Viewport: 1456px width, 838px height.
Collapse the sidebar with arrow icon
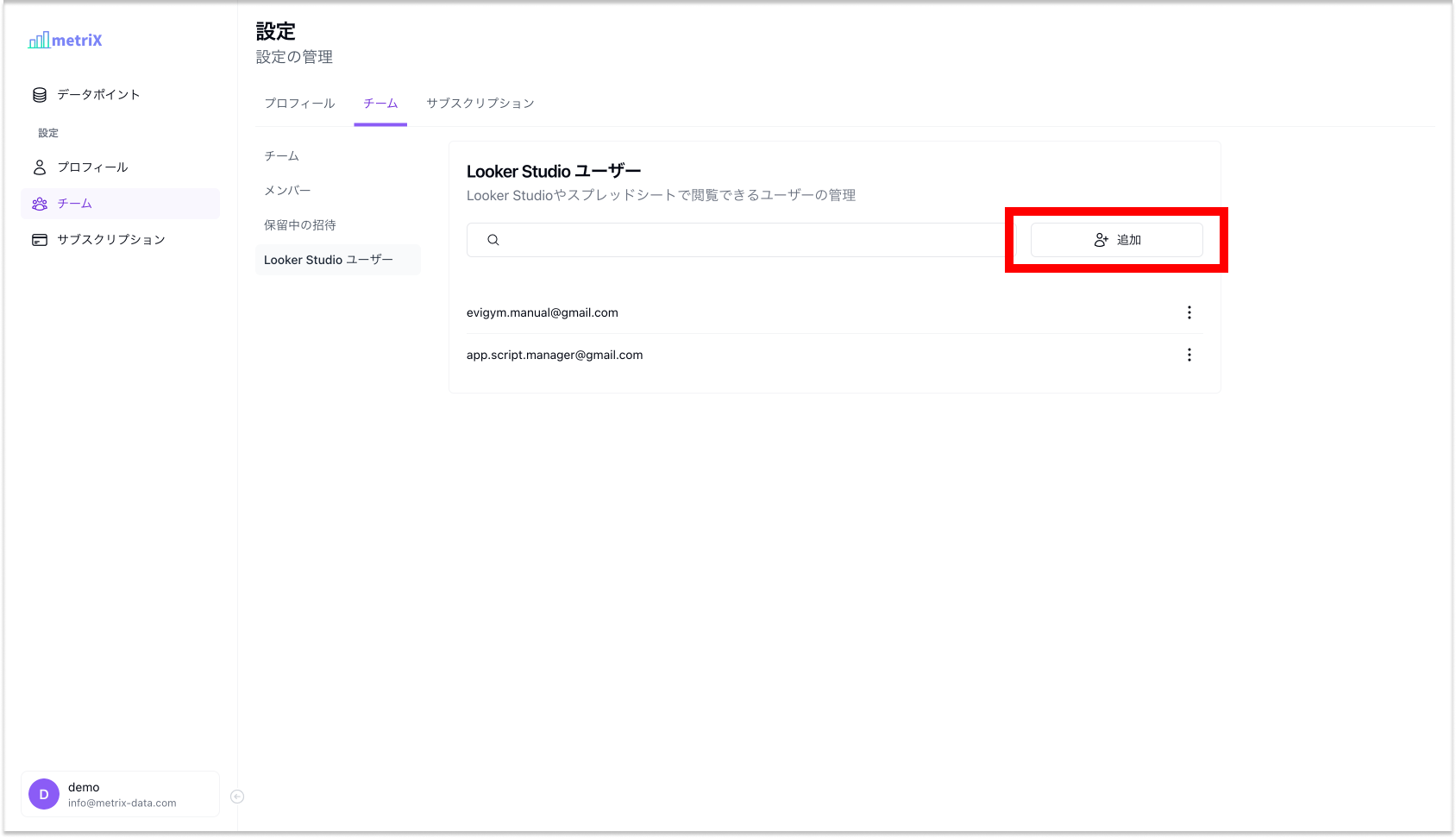pos(237,797)
